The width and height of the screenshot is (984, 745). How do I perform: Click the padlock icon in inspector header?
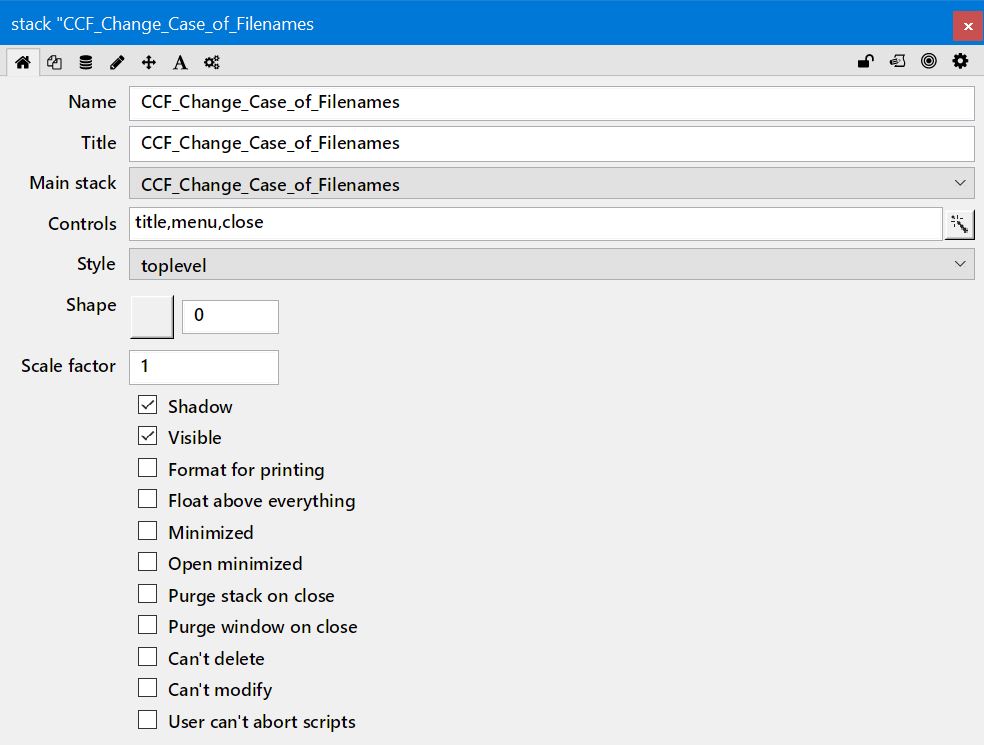click(866, 61)
